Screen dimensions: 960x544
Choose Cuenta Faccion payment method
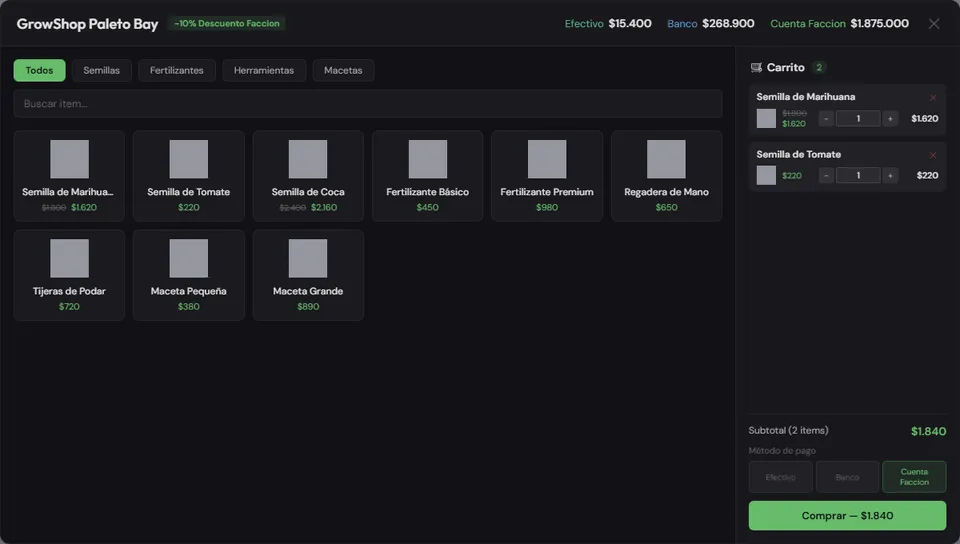point(914,477)
